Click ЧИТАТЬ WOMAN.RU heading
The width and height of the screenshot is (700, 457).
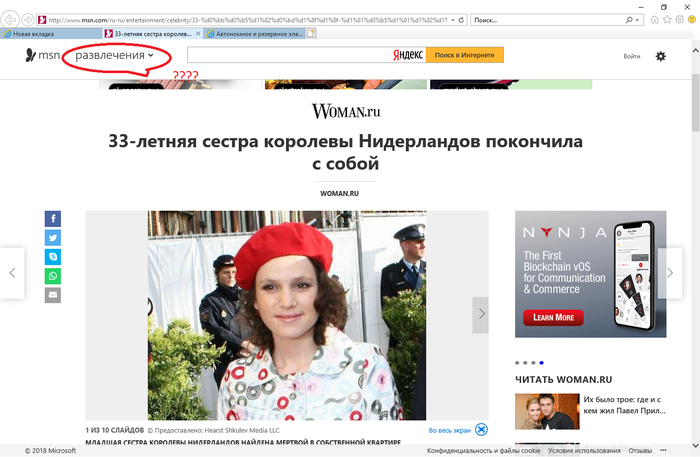click(563, 380)
